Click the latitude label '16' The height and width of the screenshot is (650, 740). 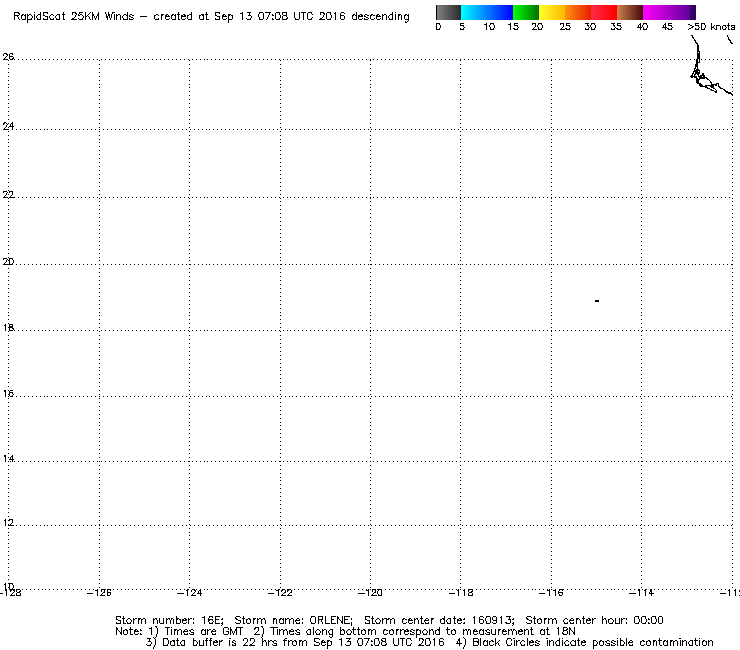8,394
